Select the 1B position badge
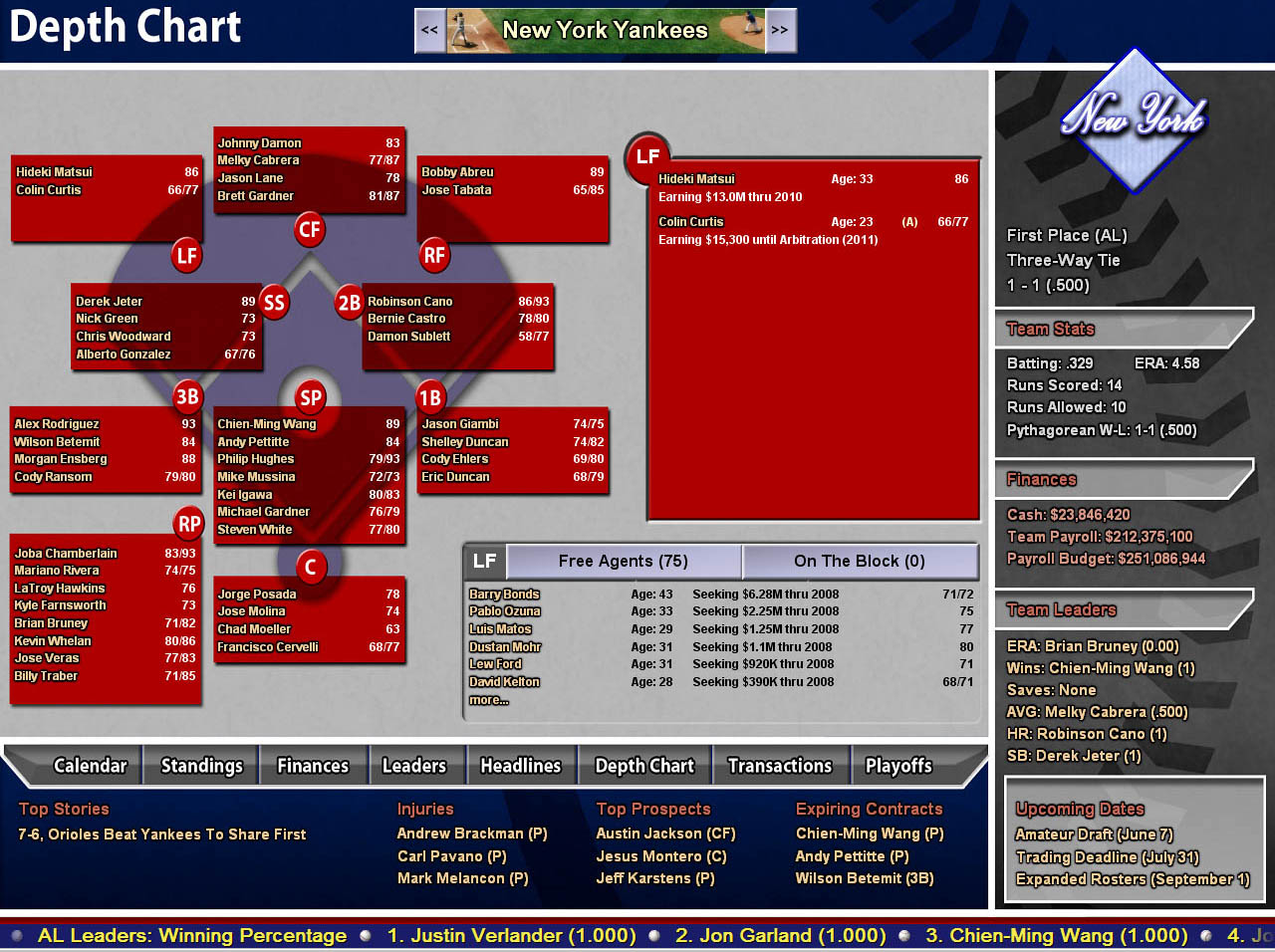 [430, 398]
